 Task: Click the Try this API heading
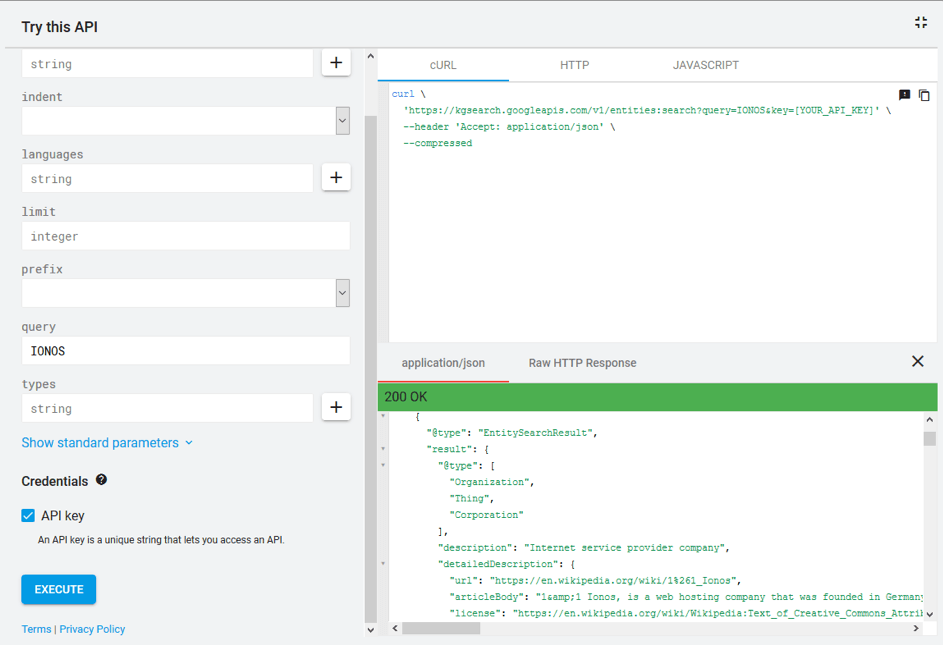click(x=60, y=27)
